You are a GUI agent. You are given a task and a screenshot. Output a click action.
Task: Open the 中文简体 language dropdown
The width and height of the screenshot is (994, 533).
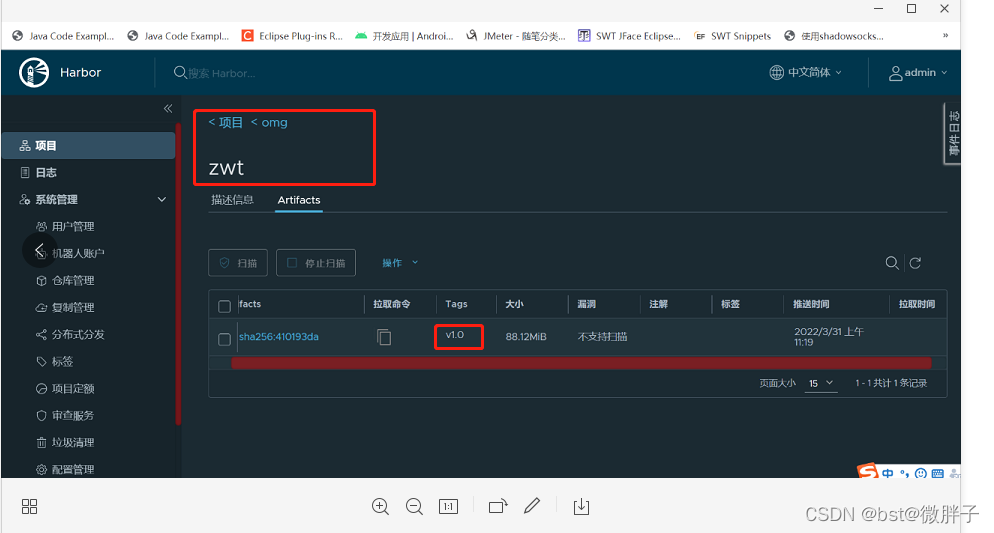point(806,72)
